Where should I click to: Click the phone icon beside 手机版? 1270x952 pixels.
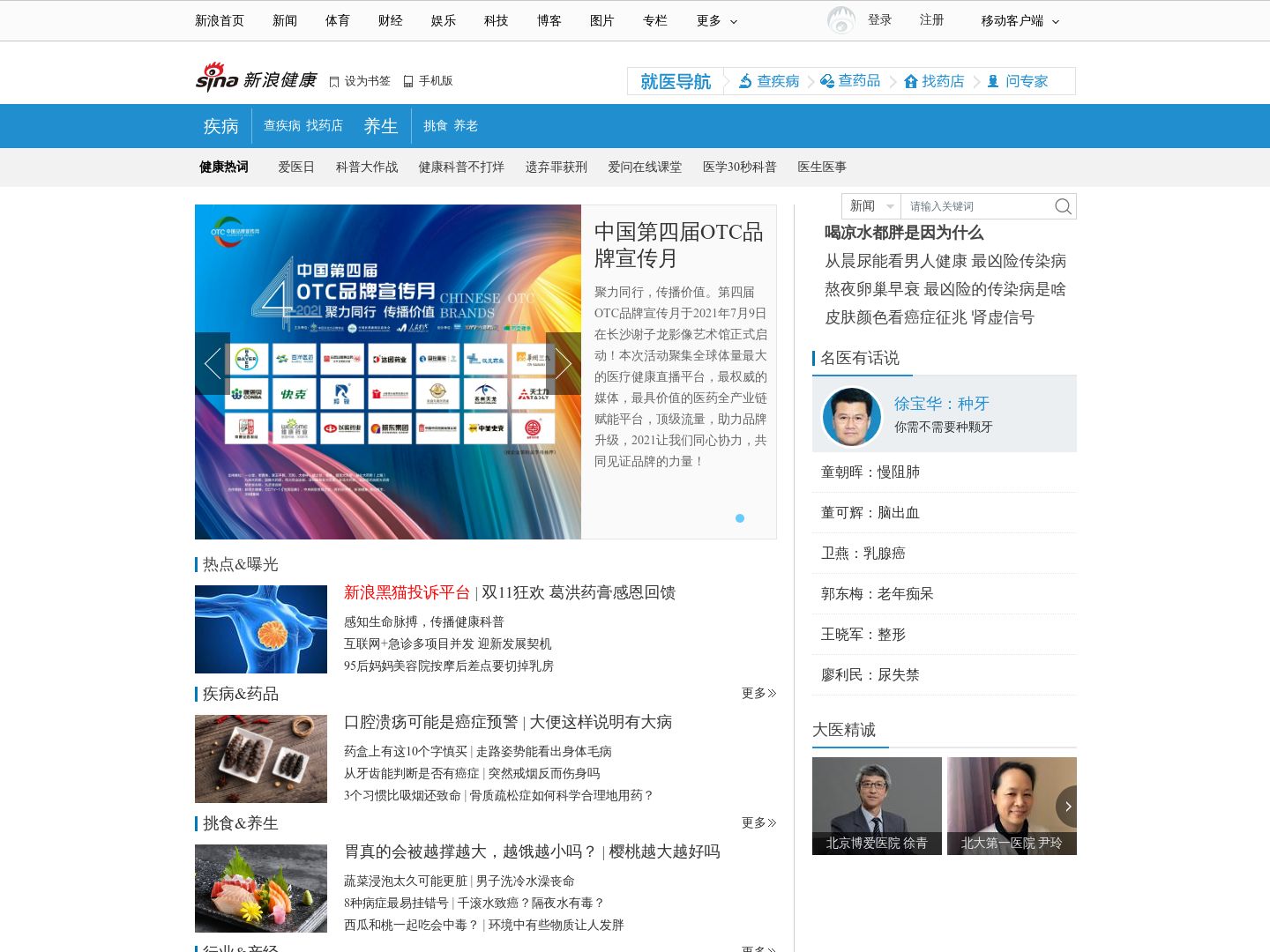pyautogui.click(x=408, y=82)
